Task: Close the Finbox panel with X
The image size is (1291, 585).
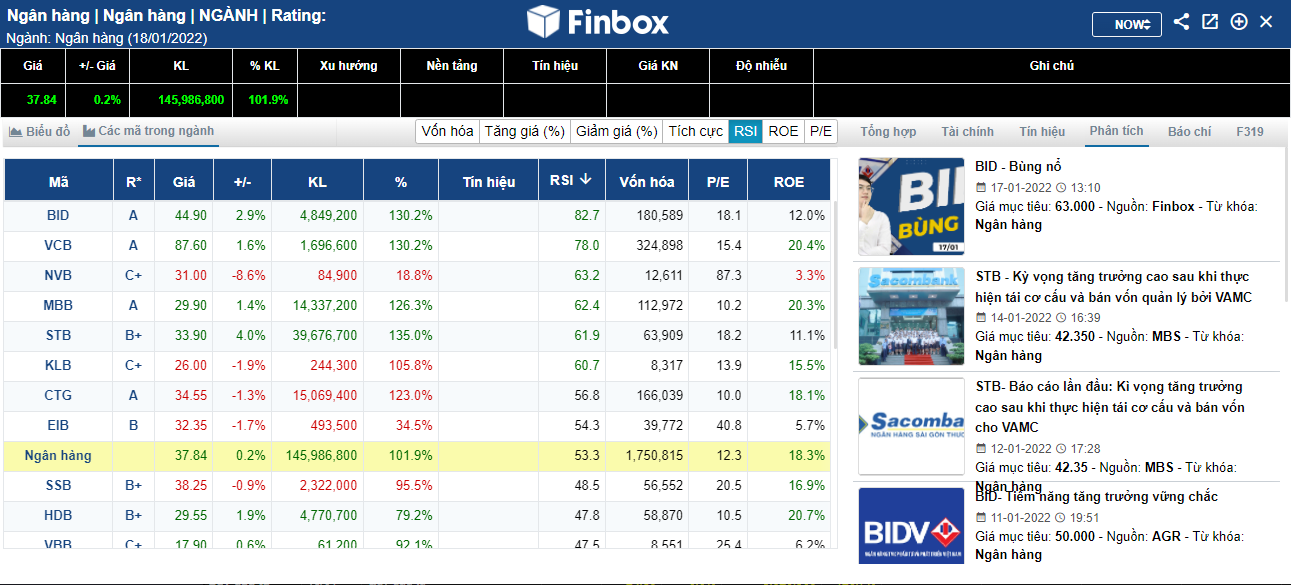Action: [x=1266, y=22]
